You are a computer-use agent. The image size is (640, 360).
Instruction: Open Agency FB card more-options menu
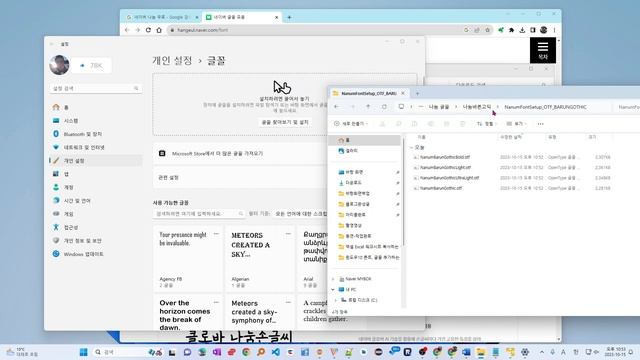point(216,234)
